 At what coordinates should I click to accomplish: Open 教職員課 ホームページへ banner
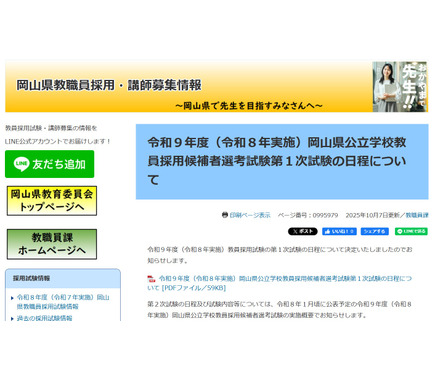click(x=52, y=244)
